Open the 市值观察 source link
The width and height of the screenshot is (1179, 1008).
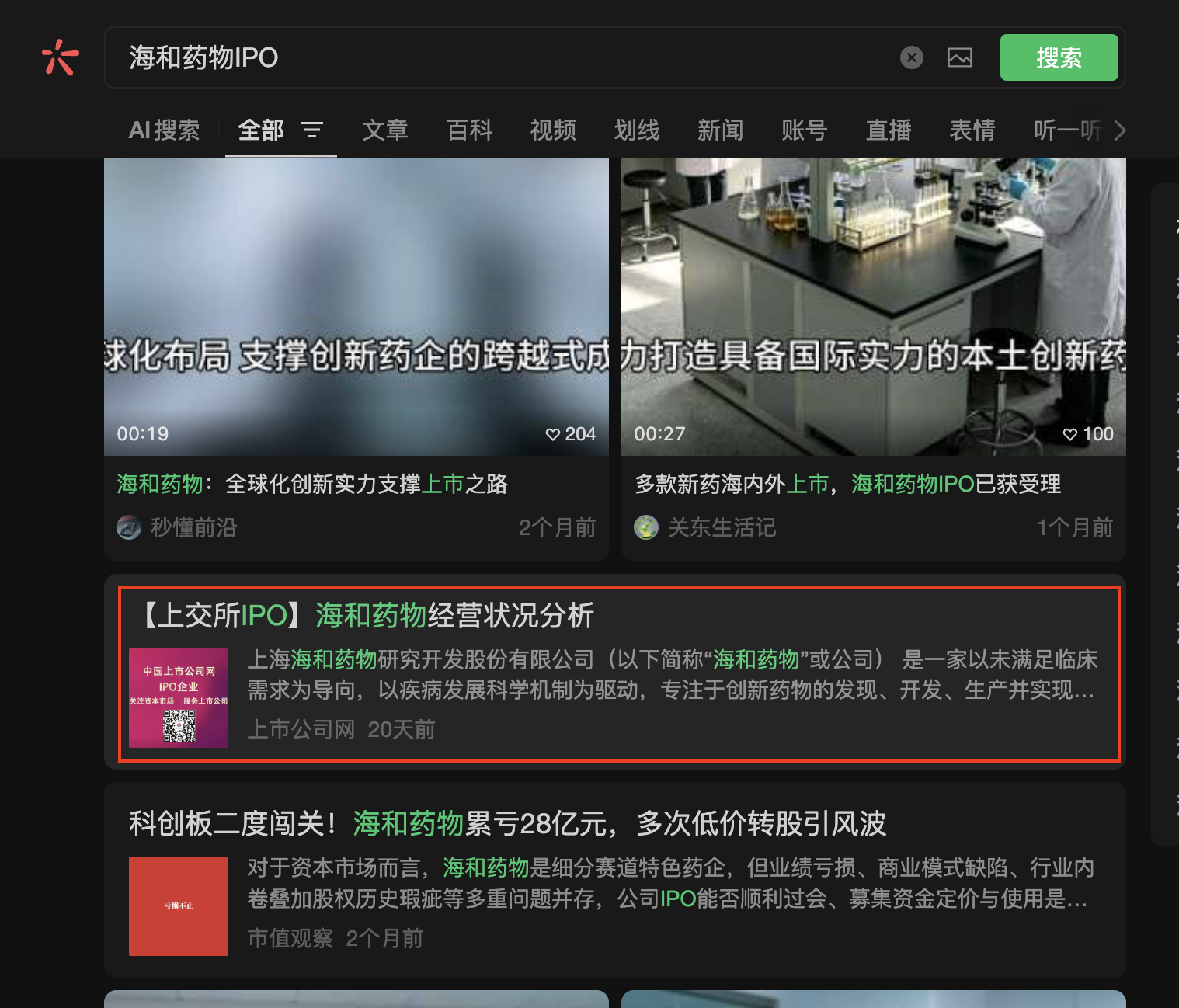[x=290, y=938]
